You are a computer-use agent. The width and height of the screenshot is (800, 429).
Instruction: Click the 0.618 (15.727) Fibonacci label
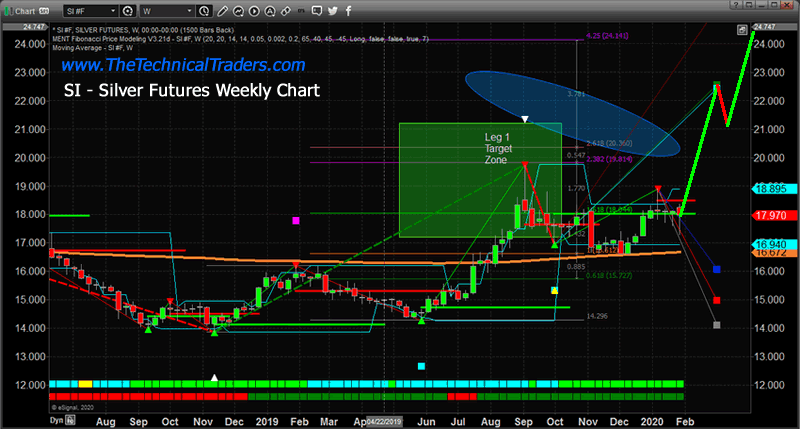coord(609,275)
